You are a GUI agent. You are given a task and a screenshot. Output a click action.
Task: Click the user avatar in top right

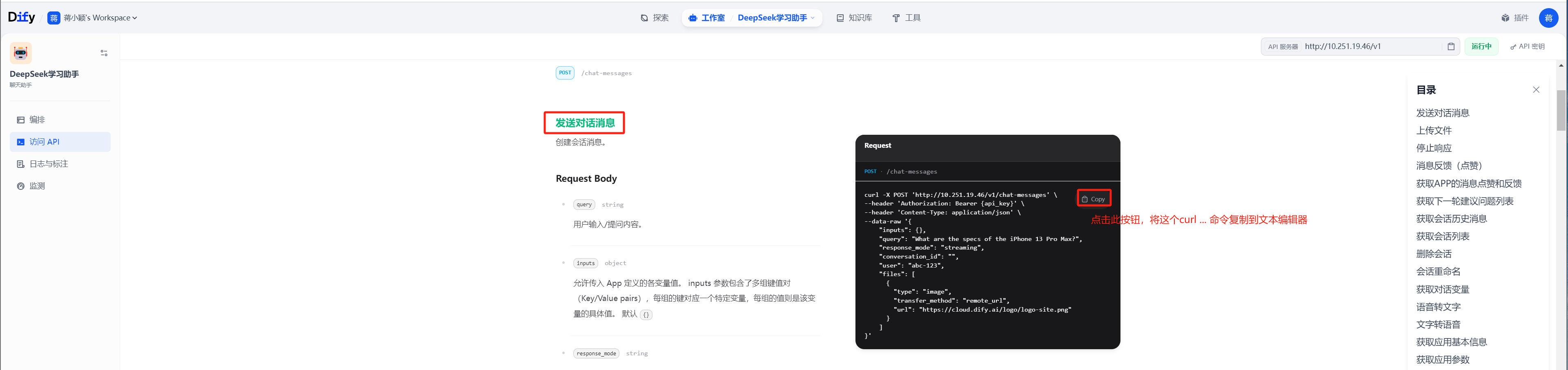[1548, 18]
